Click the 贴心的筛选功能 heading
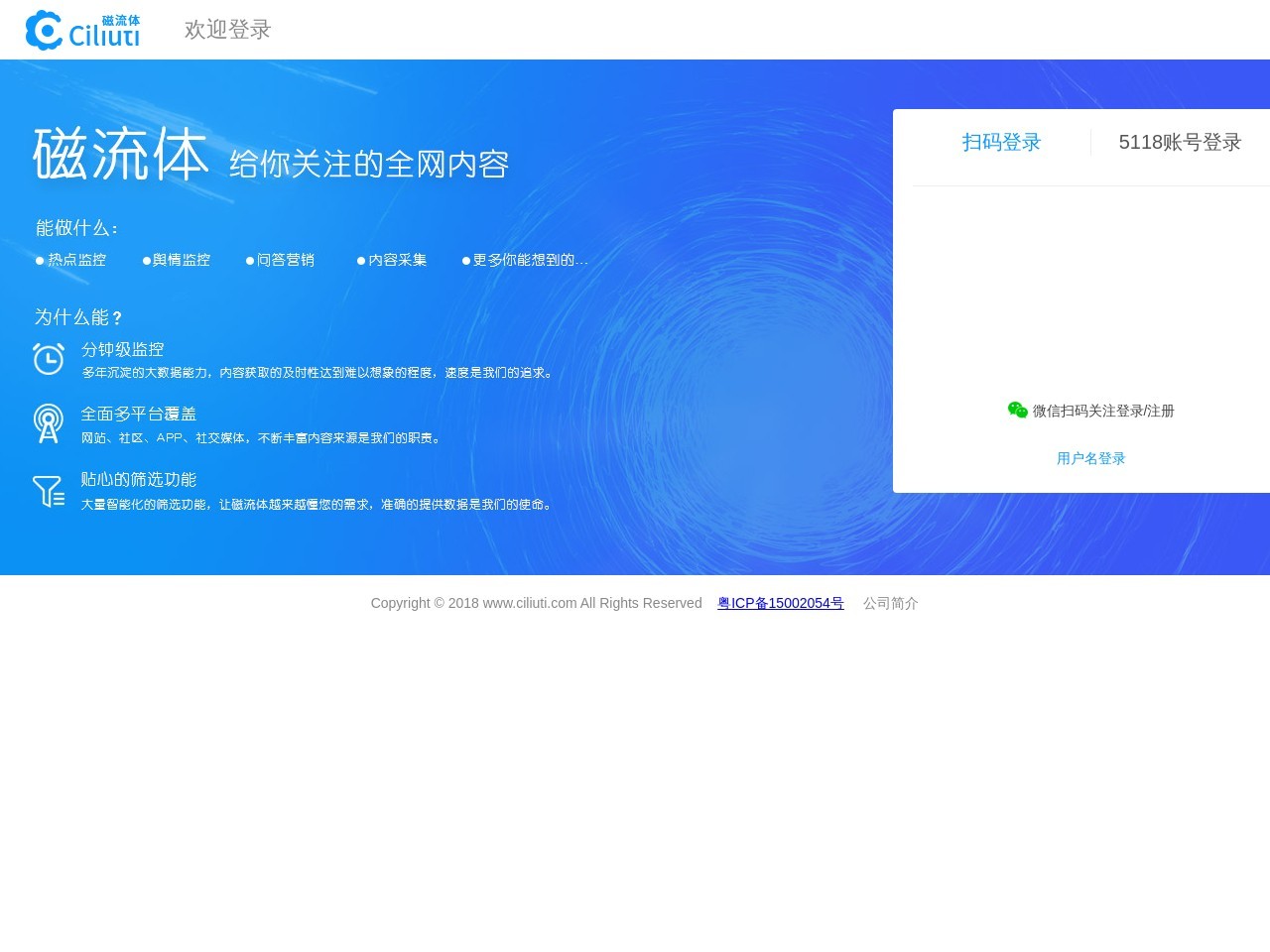Image resolution: width=1270 pixels, height=952 pixels. pyautogui.click(x=139, y=479)
